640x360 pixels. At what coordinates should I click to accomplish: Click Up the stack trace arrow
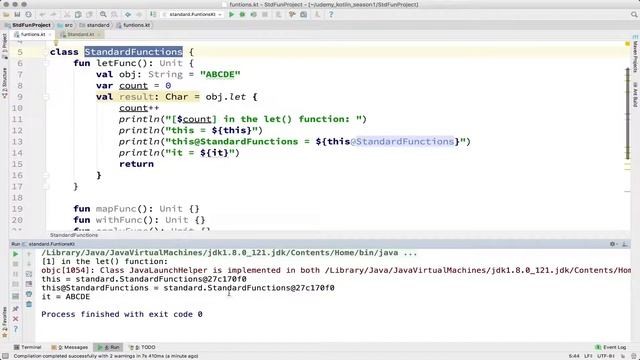(29, 254)
